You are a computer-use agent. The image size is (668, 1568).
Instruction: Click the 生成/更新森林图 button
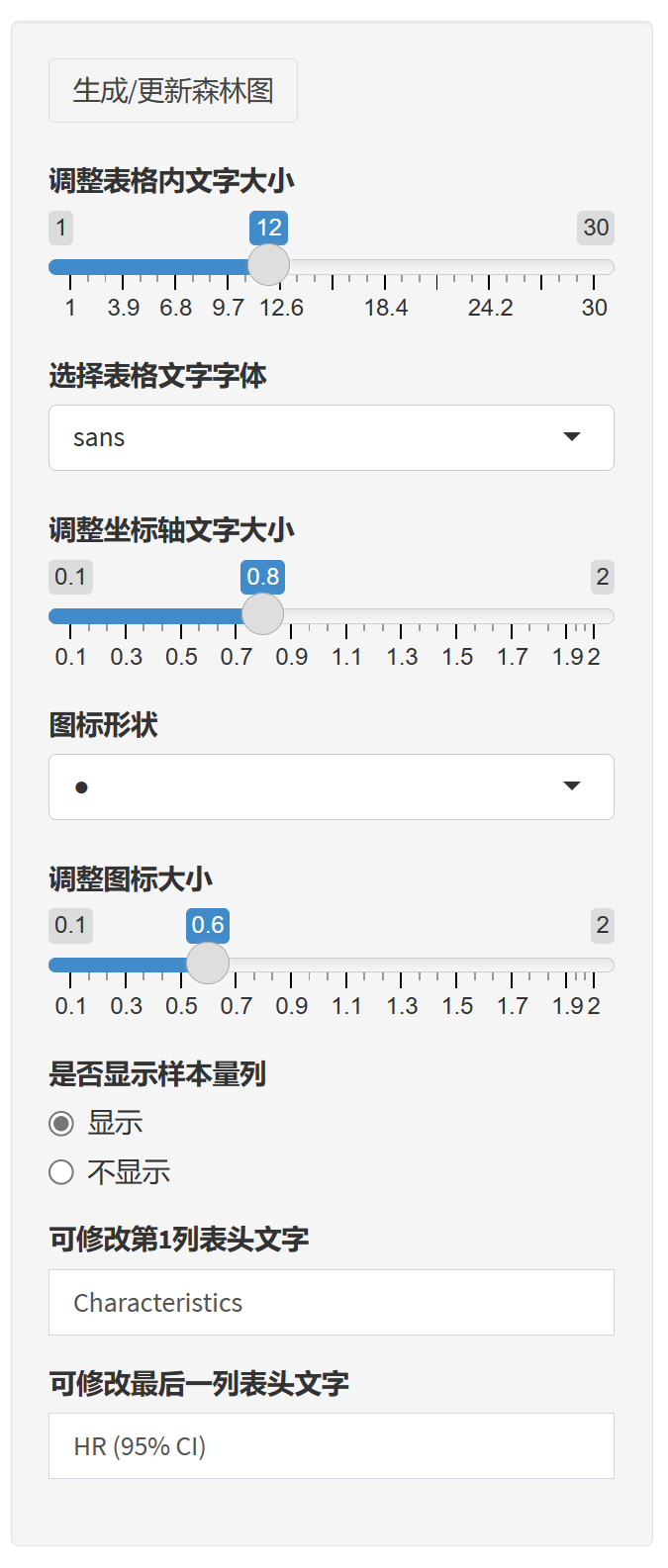pyautogui.click(x=173, y=91)
